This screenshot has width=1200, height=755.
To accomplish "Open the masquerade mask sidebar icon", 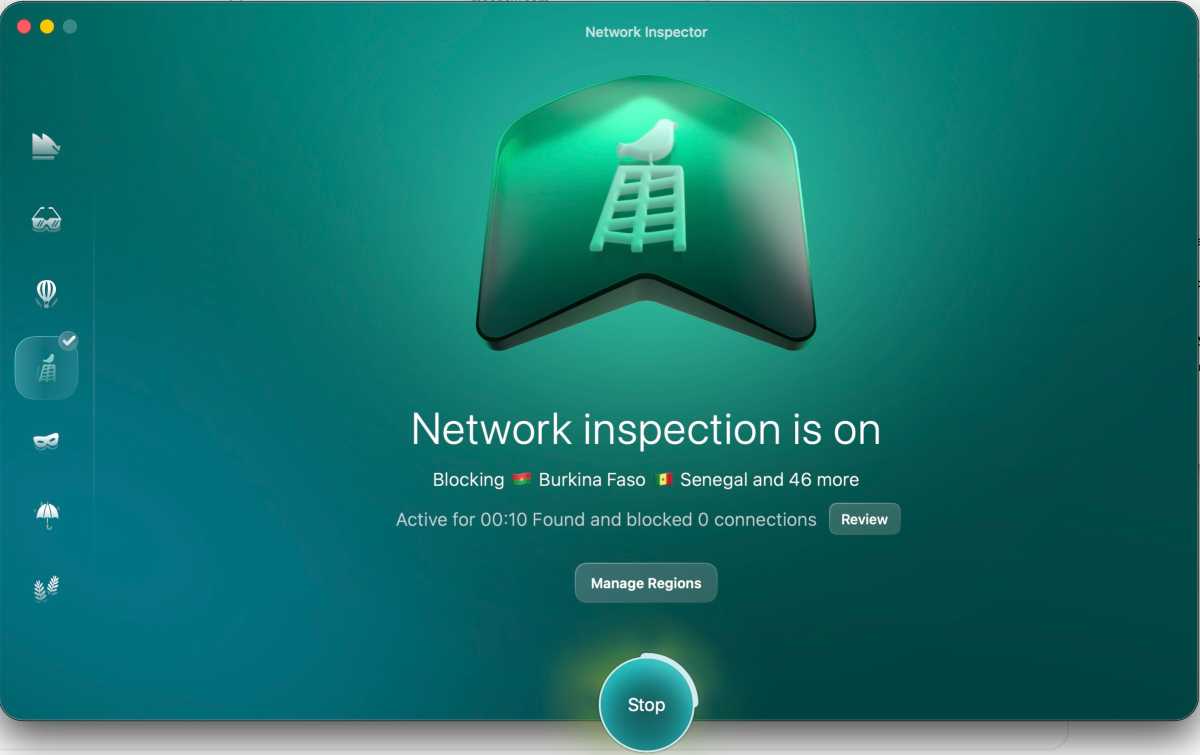I will [46, 441].
